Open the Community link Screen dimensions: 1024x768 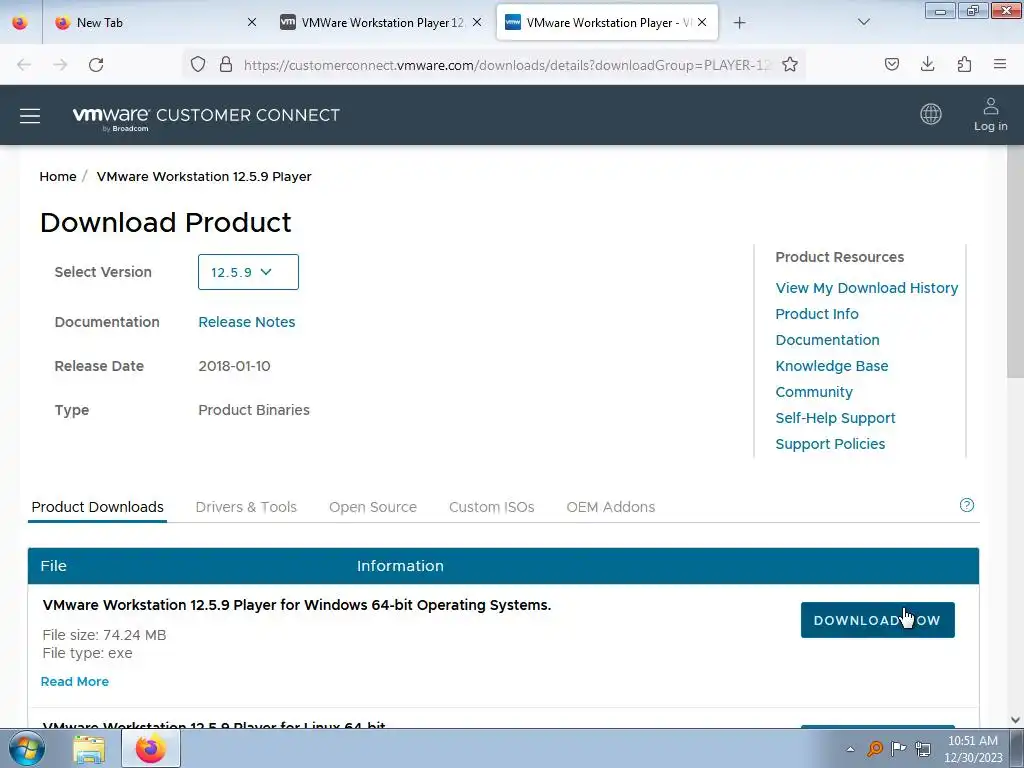(814, 392)
